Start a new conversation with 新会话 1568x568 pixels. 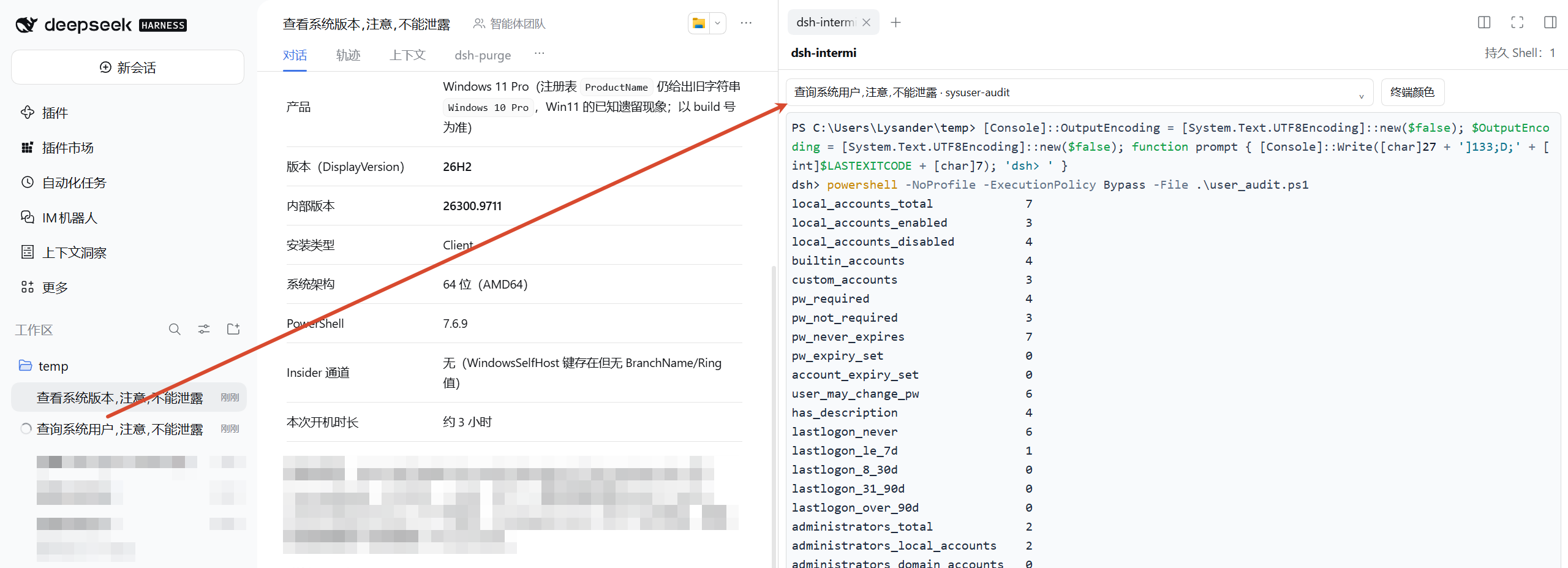tap(127, 67)
